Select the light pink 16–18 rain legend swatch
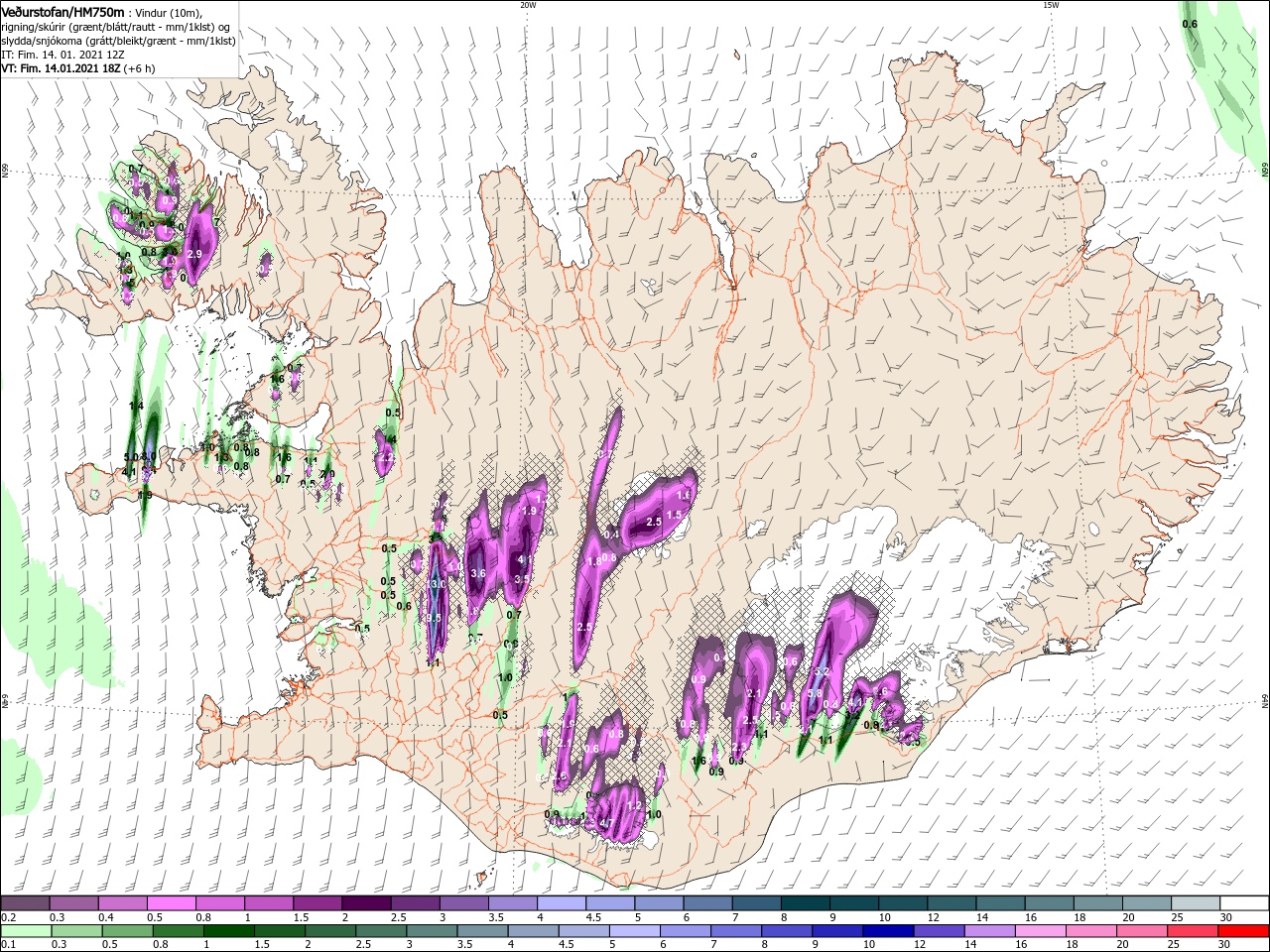 [1039, 931]
